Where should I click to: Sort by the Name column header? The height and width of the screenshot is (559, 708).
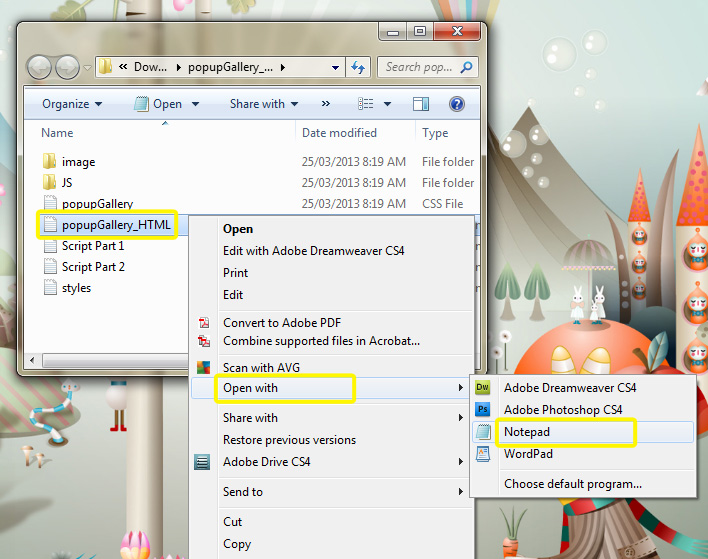57,133
